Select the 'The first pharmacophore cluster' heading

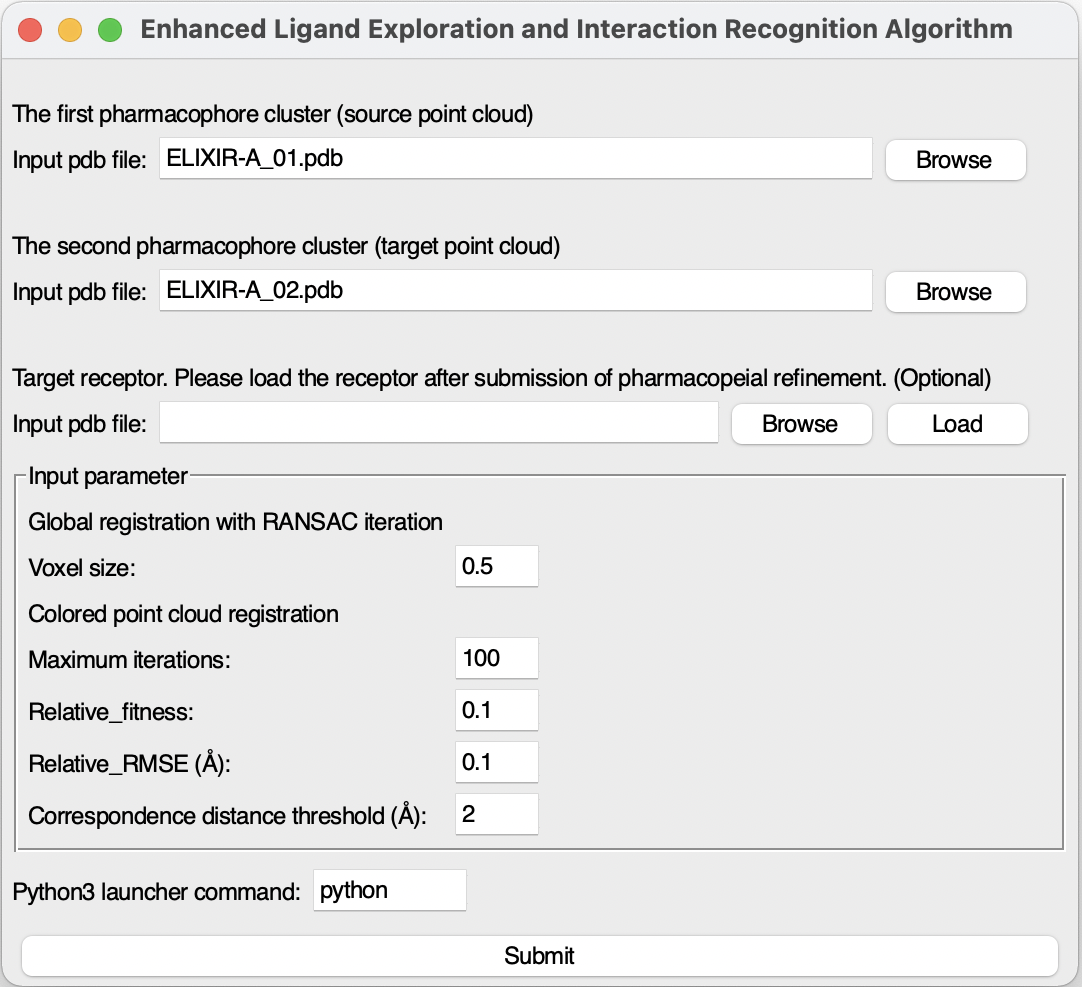coord(273,115)
